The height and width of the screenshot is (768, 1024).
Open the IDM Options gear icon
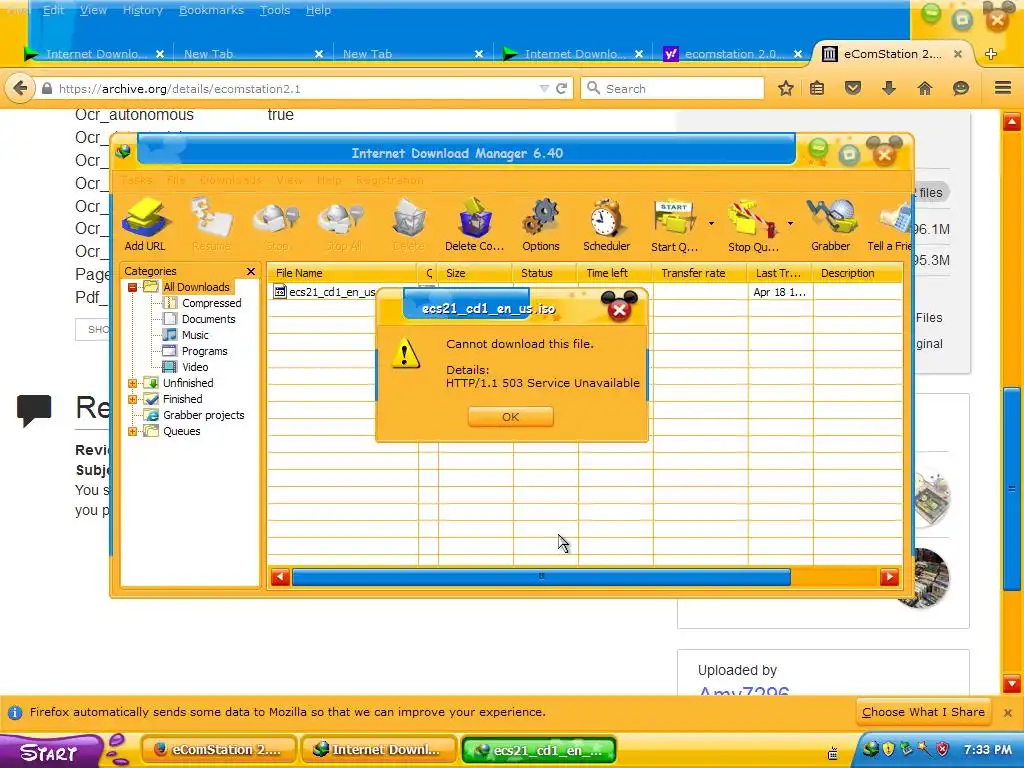tap(541, 224)
